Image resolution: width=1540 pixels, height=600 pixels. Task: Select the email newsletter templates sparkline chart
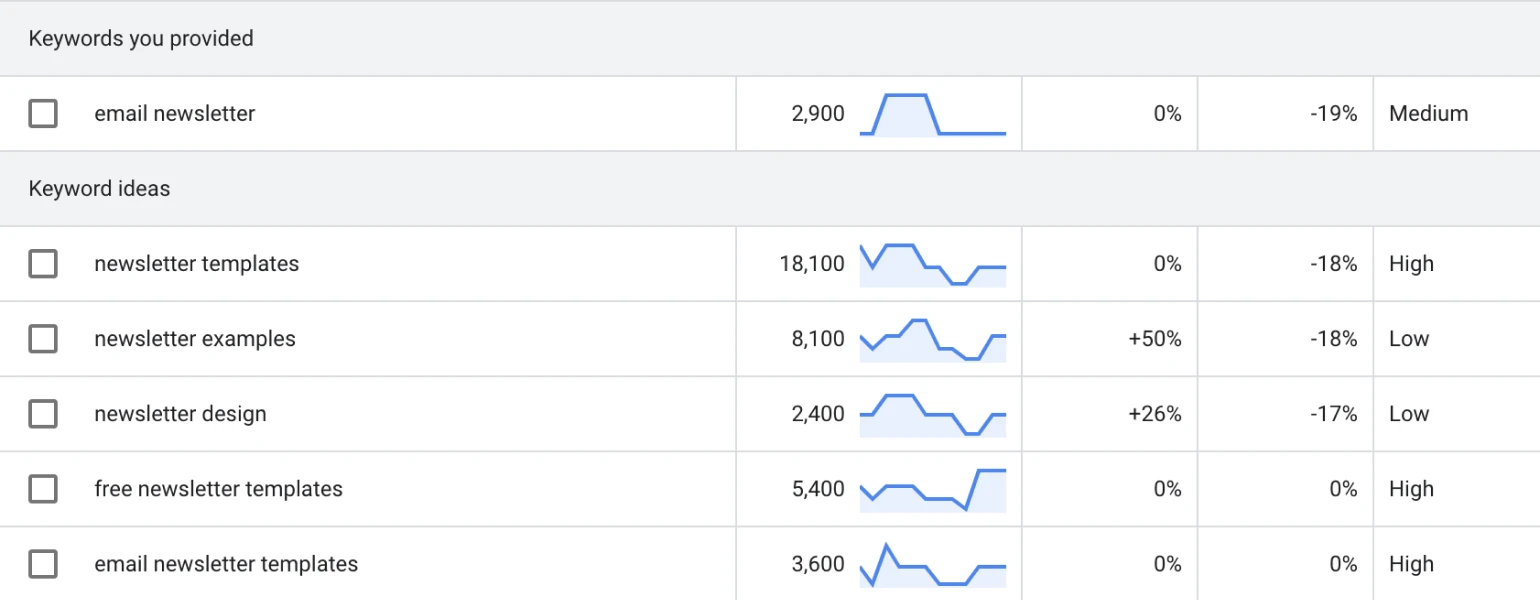tap(932, 565)
